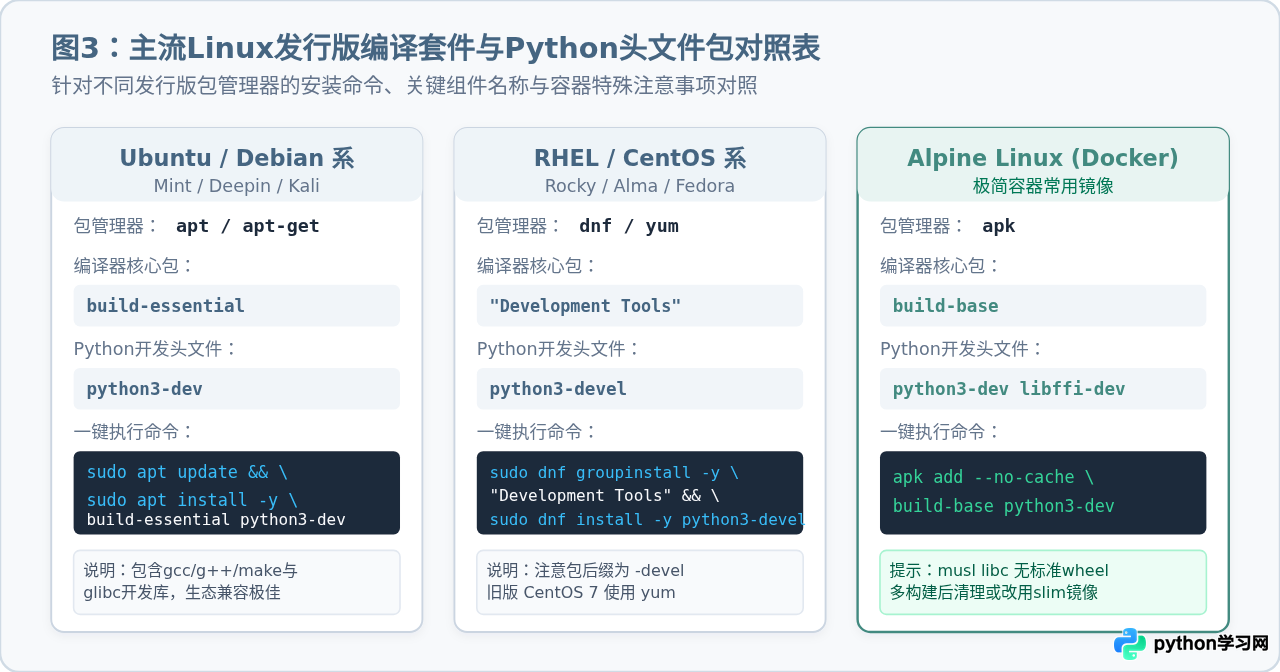Click the 包管理器： label in the Ubuntu card
This screenshot has height=672, width=1280.
coord(117,226)
